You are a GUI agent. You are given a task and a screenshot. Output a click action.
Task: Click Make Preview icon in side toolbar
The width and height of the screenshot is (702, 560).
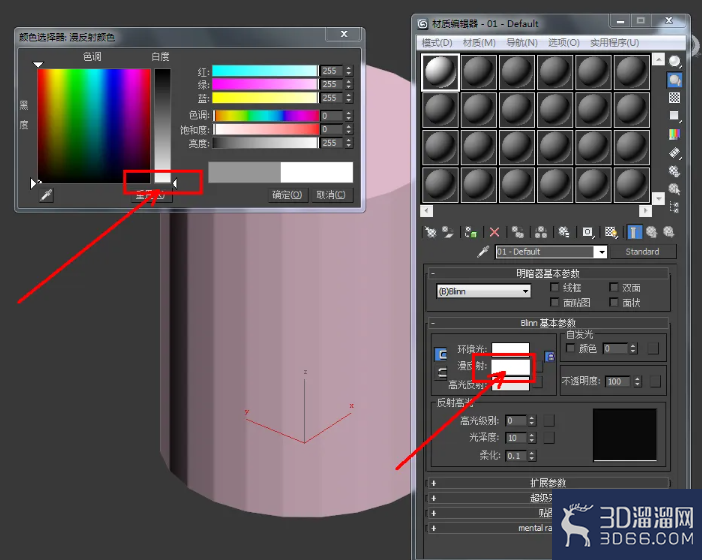(674, 153)
